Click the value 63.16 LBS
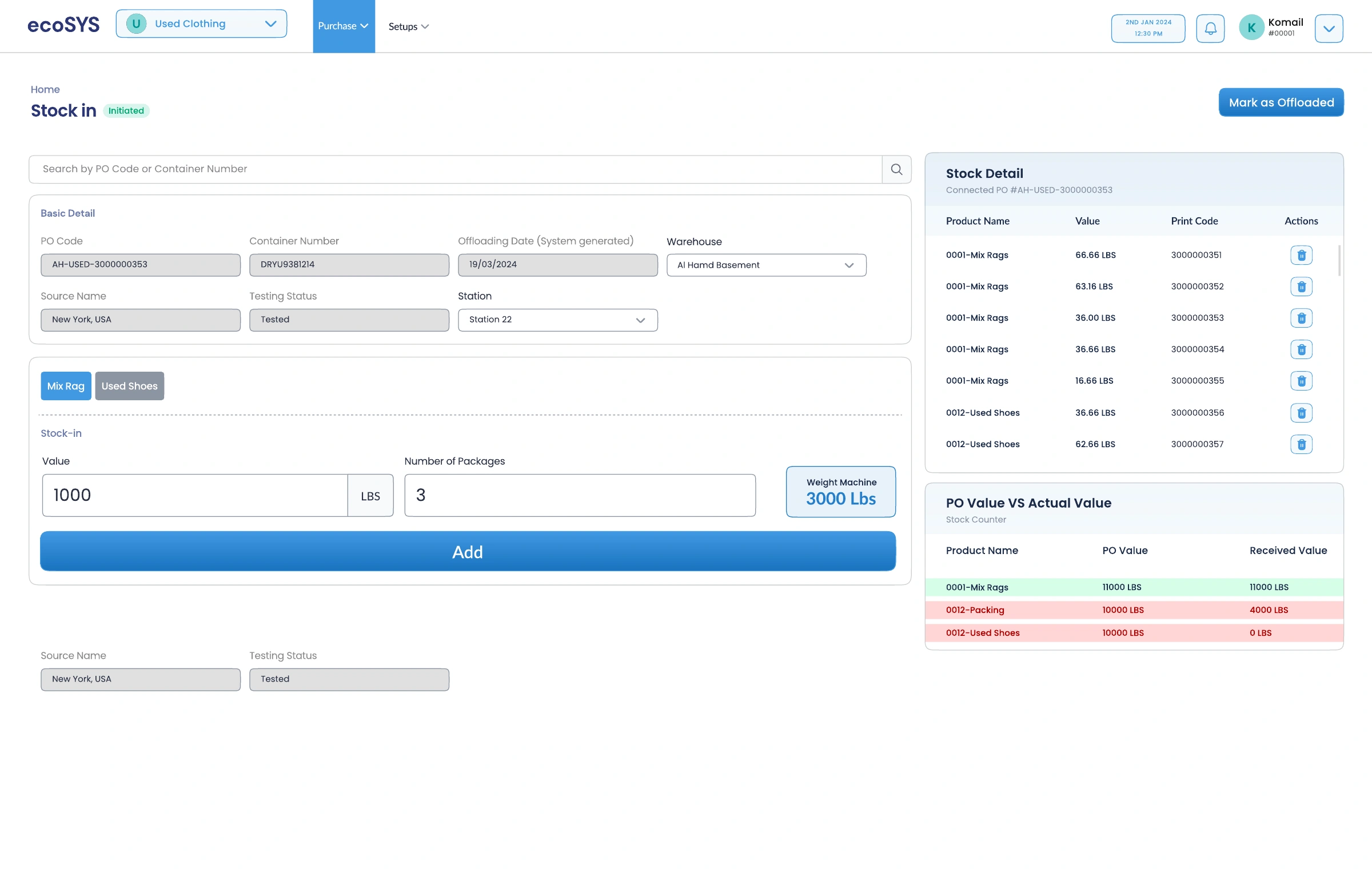 pos(1094,286)
